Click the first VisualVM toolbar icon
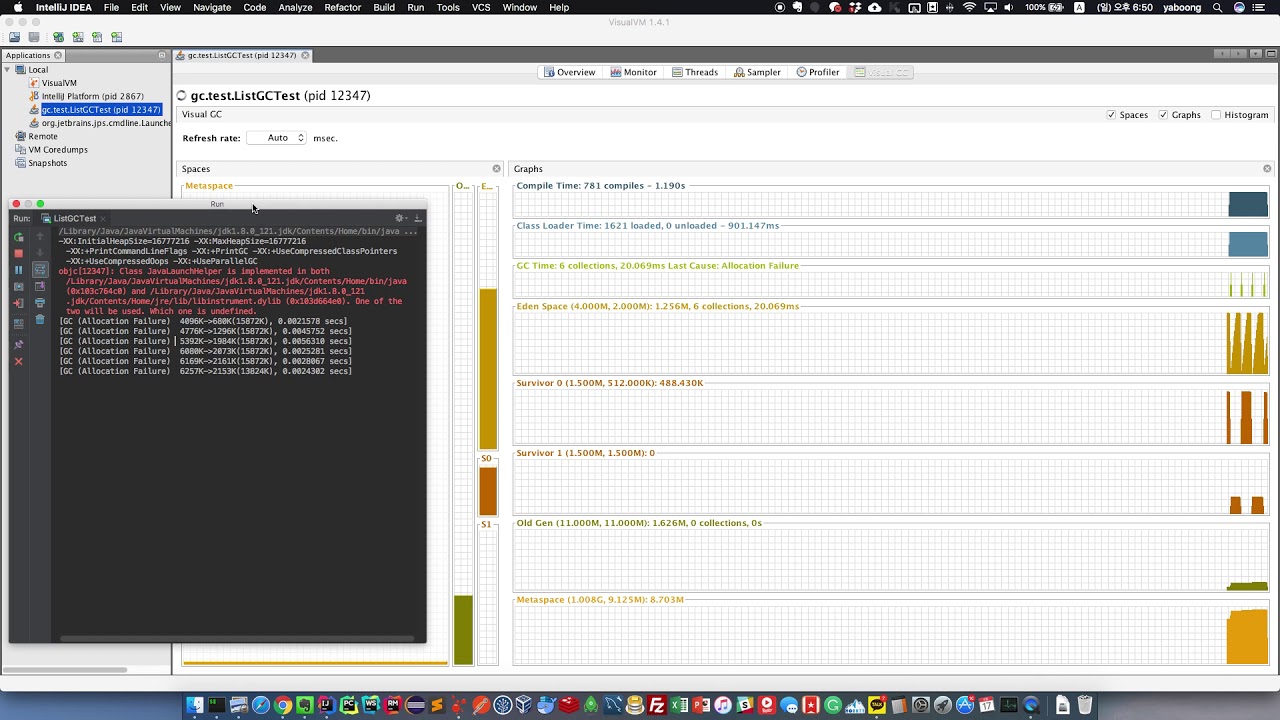1280x720 pixels. tap(14, 37)
